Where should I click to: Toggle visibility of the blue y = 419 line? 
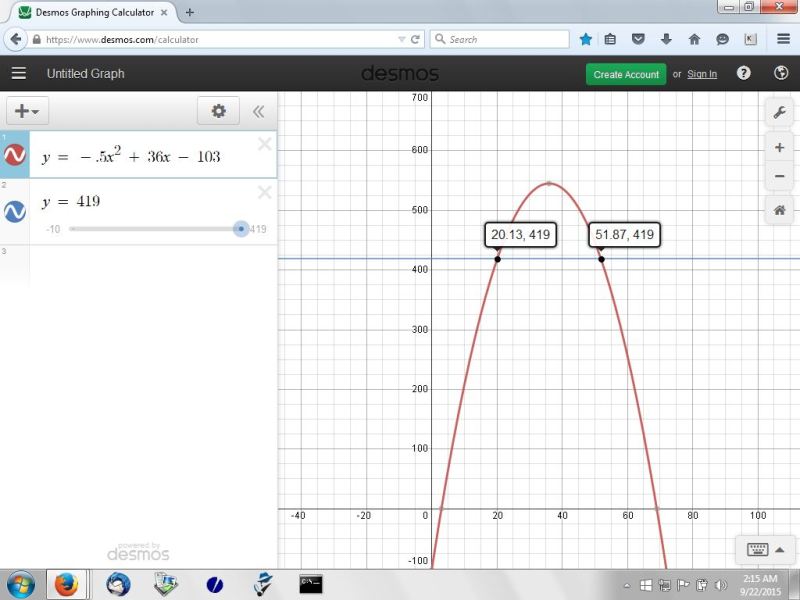point(15,211)
